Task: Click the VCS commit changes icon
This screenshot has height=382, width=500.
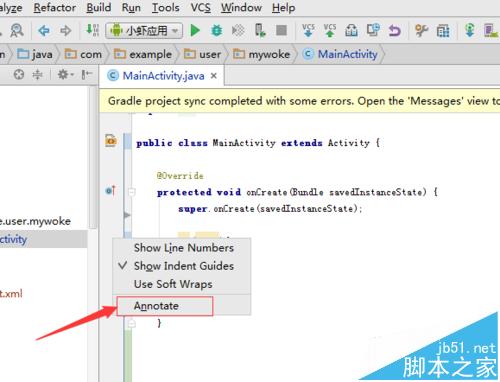Action: click(330, 30)
